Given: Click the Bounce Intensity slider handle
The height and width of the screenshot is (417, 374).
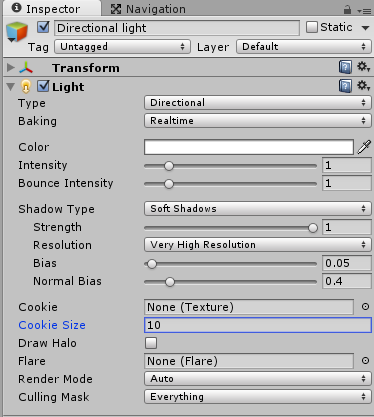Looking at the screenshot, I should (x=169, y=184).
